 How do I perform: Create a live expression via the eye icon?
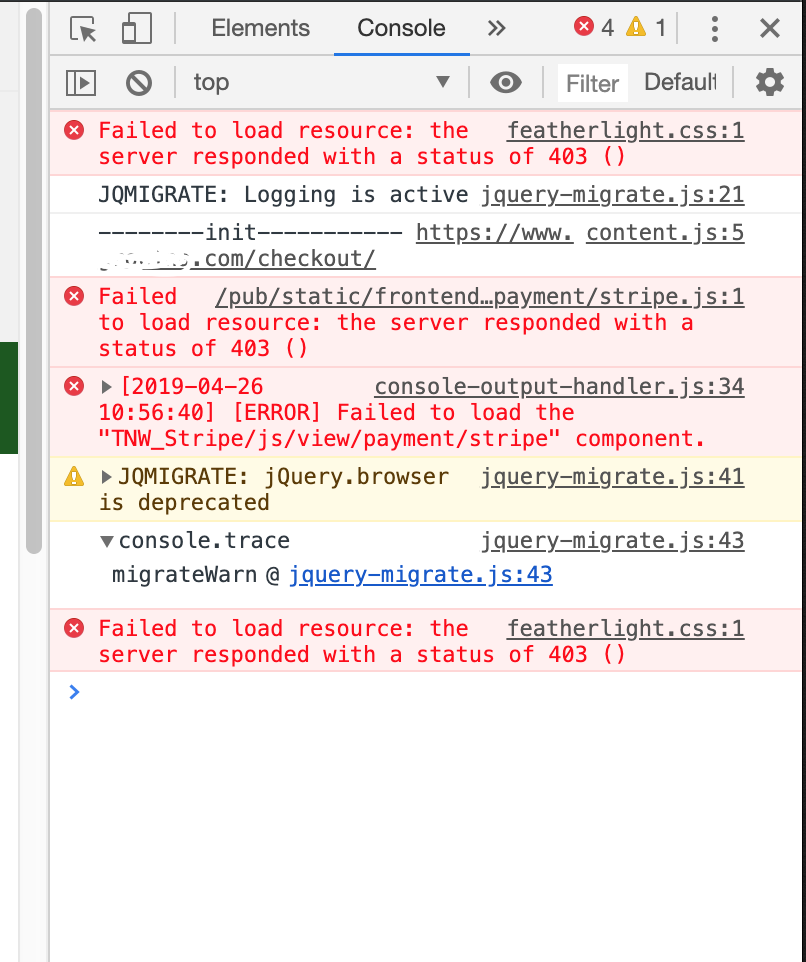tap(506, 82)
